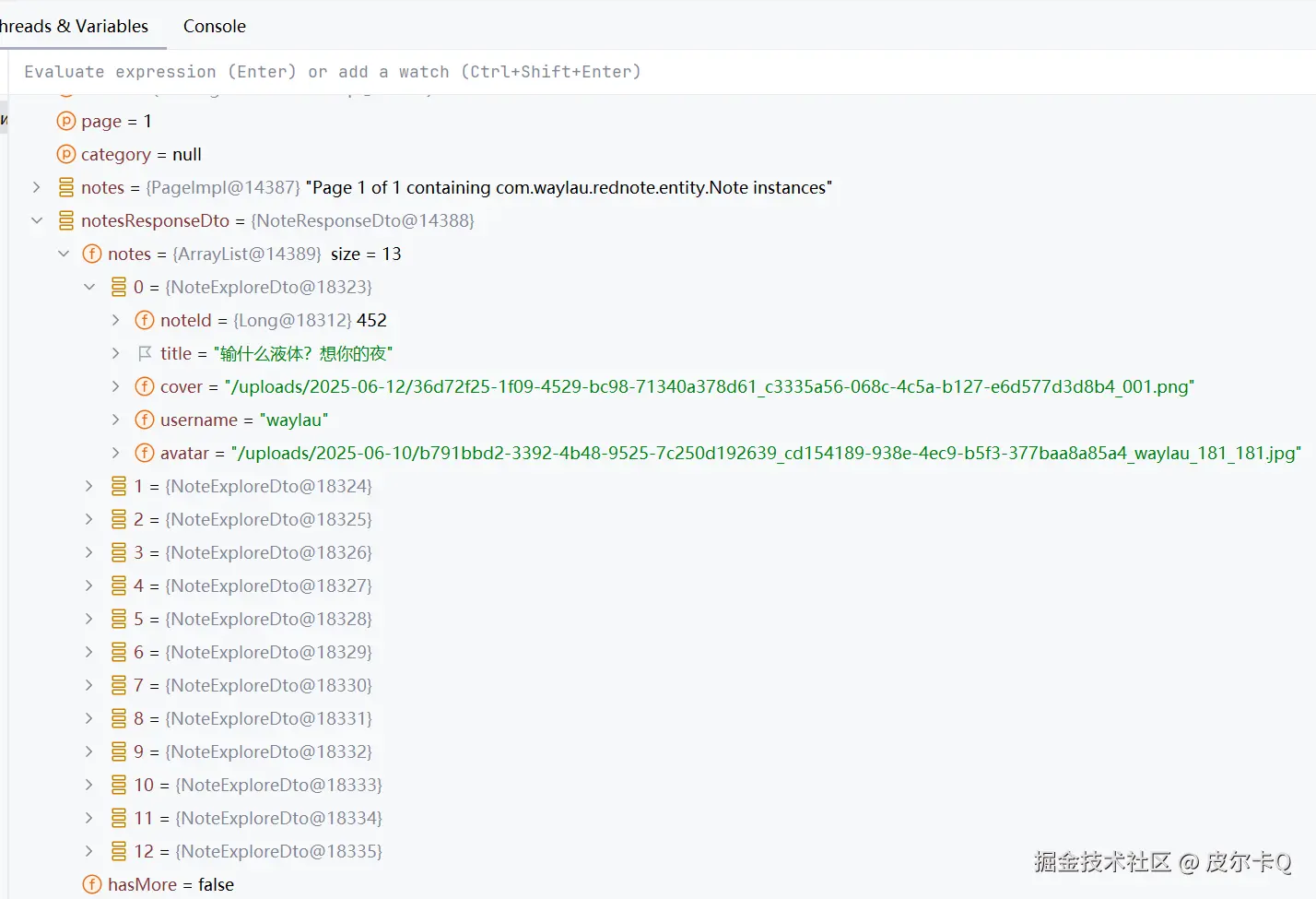1316x899 pixels.
Task: Click the object icon of element 10
Action: coord(119,785)
